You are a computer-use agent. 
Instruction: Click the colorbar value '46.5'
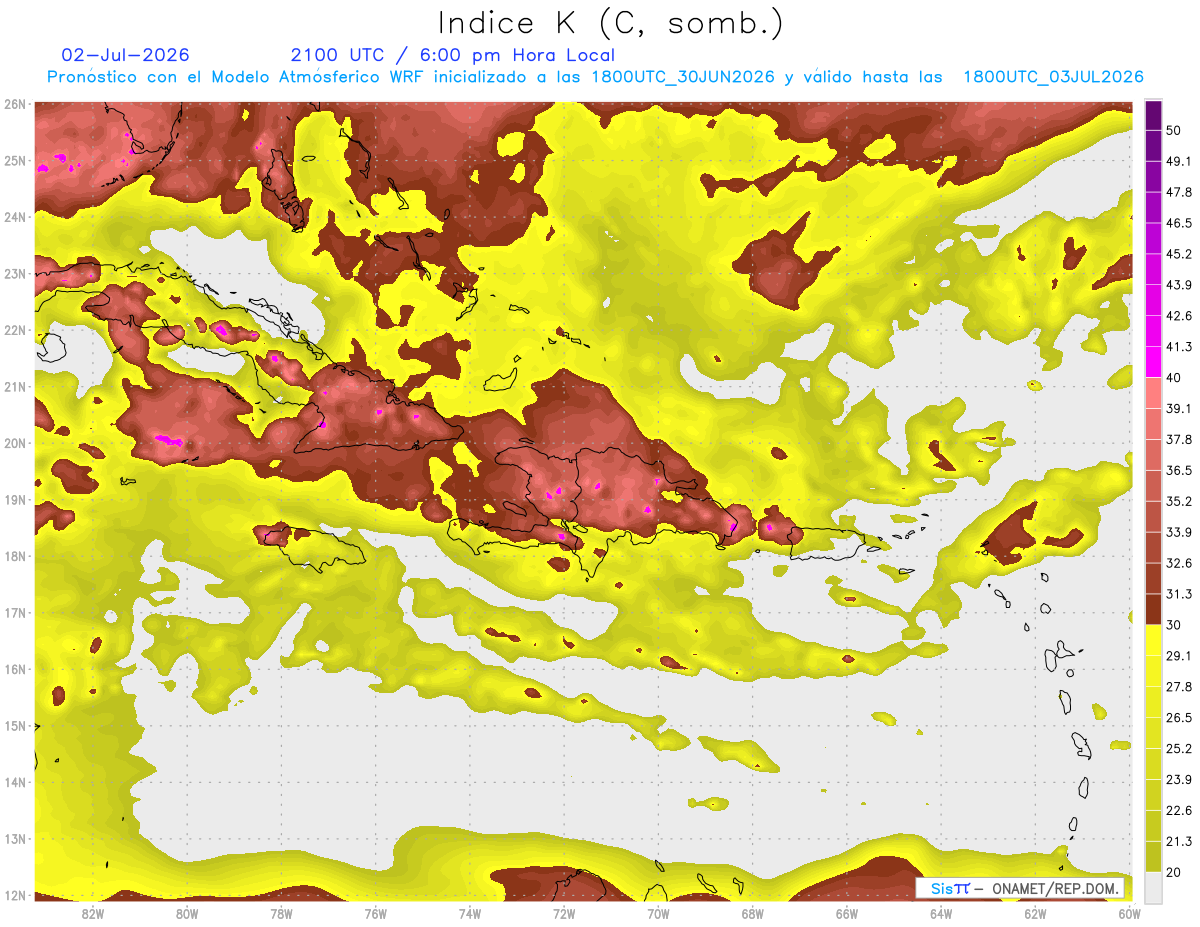(x=1179, y=224)
